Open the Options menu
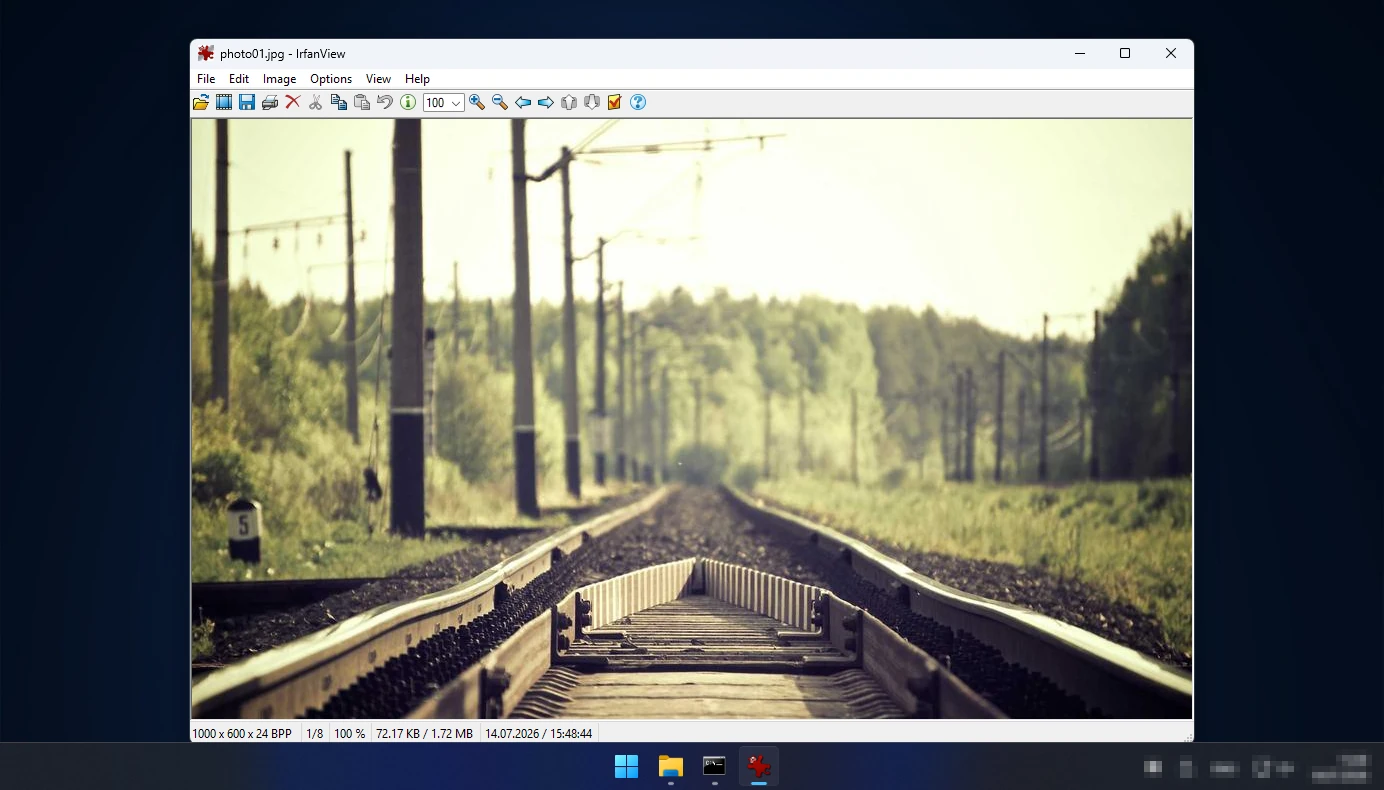This screenshot has width=1384, height=790. coord(331,79)
